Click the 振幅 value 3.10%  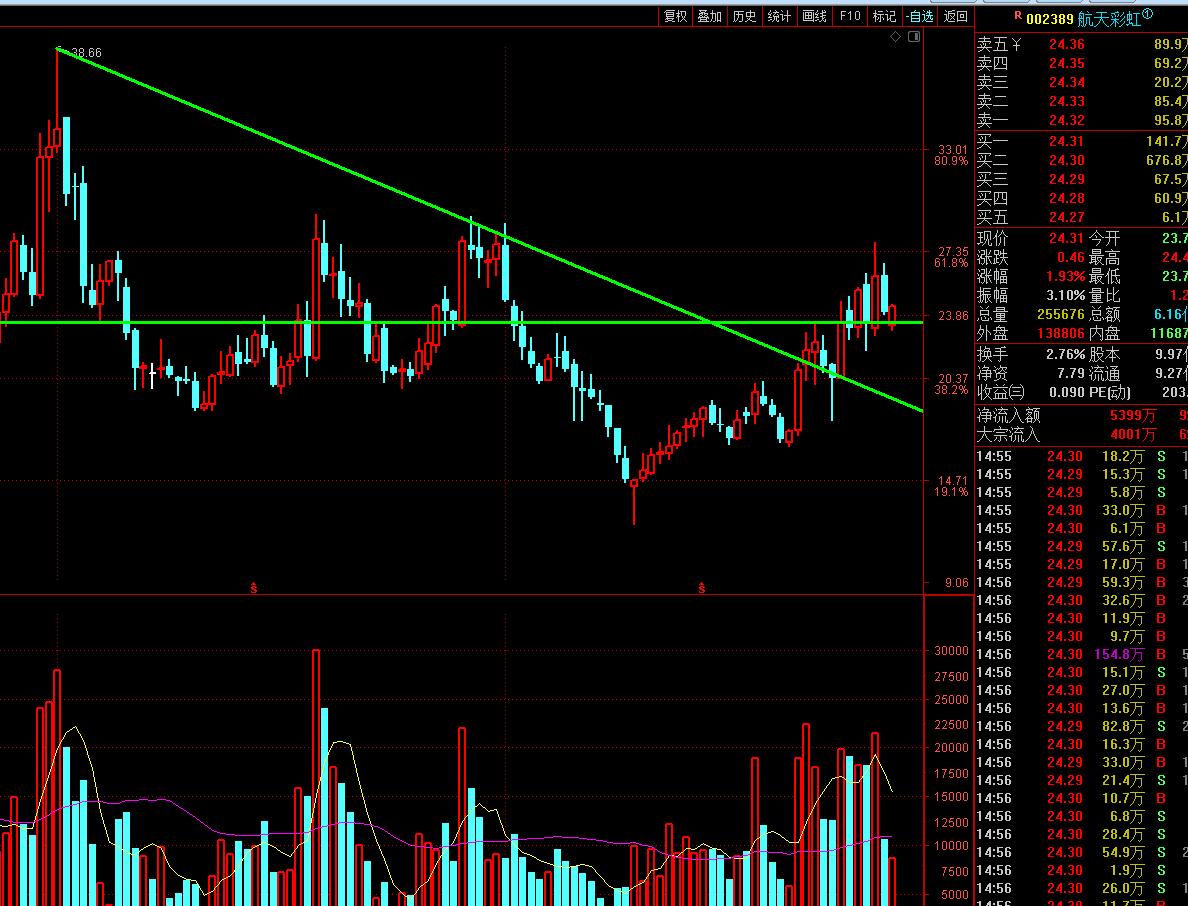point(1065,295)
